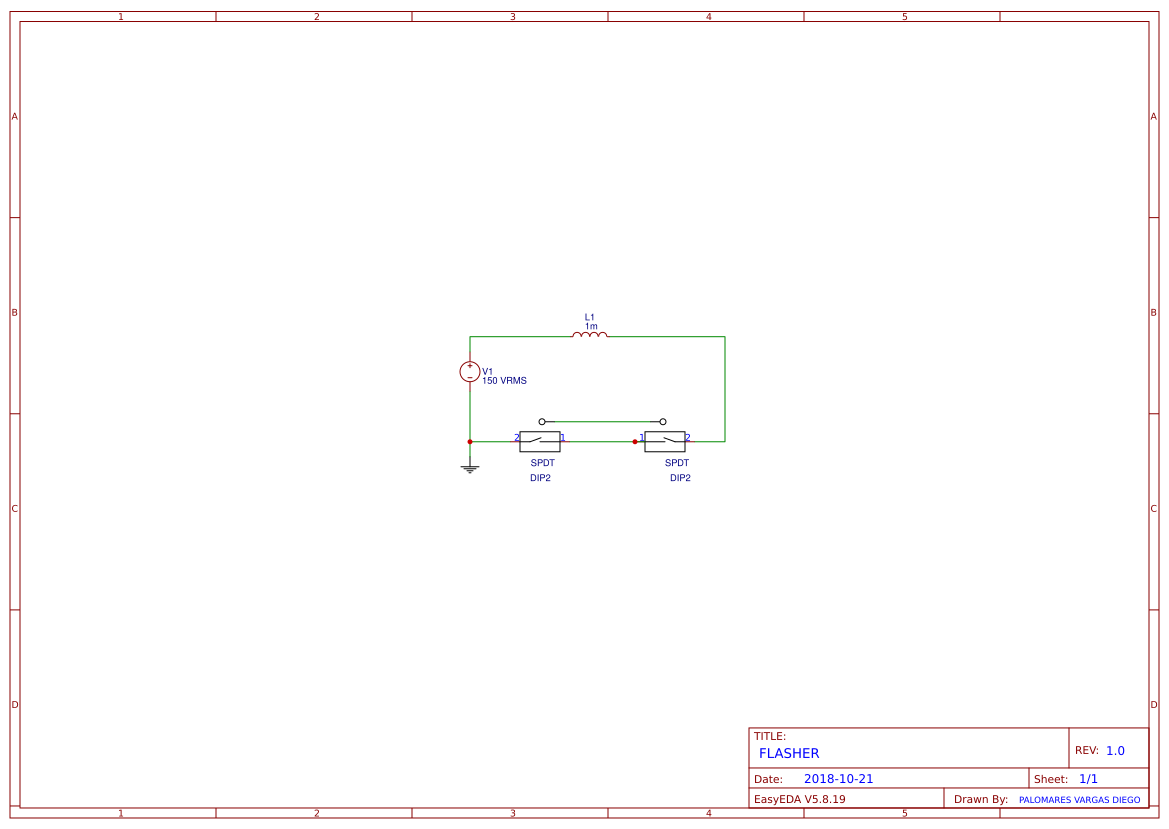Viewport: 1169px width, 829px height.
Task: Select pin 2 of the left SPDT switch
Action: click(x=517, y=437)
